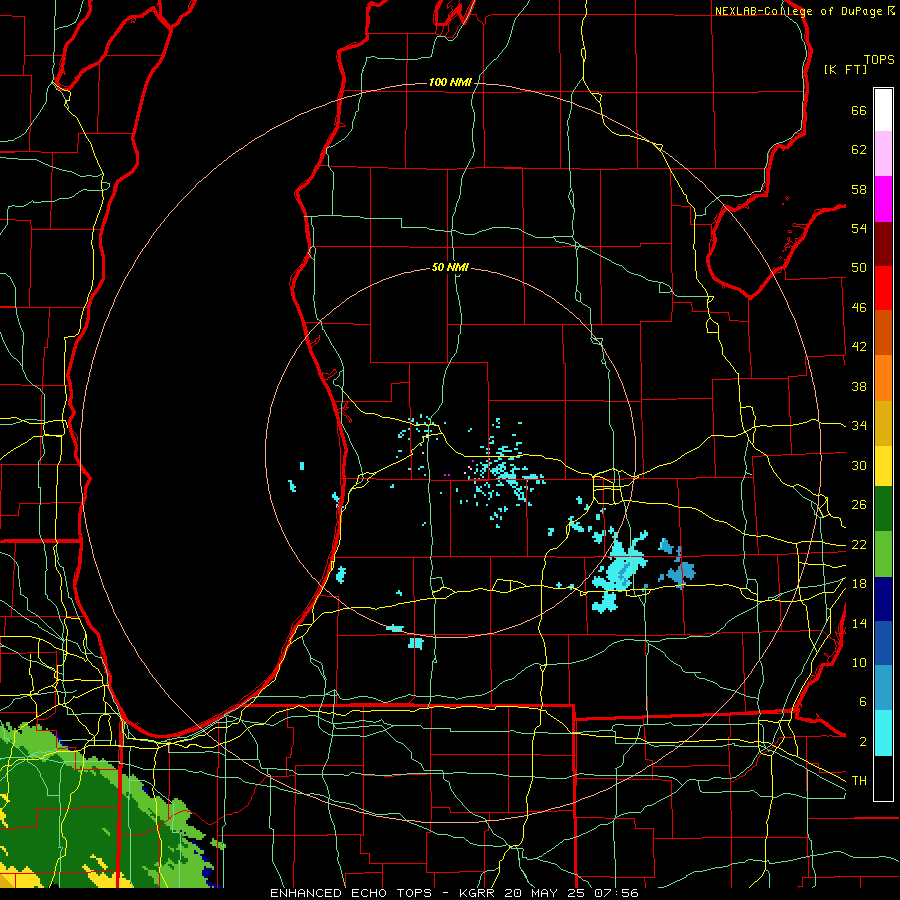Image resolution: width=900 pixels, height=900 pixels.
Task: Click the NEXLAB-College of DuPage label
Action: (x=800, y=11)
